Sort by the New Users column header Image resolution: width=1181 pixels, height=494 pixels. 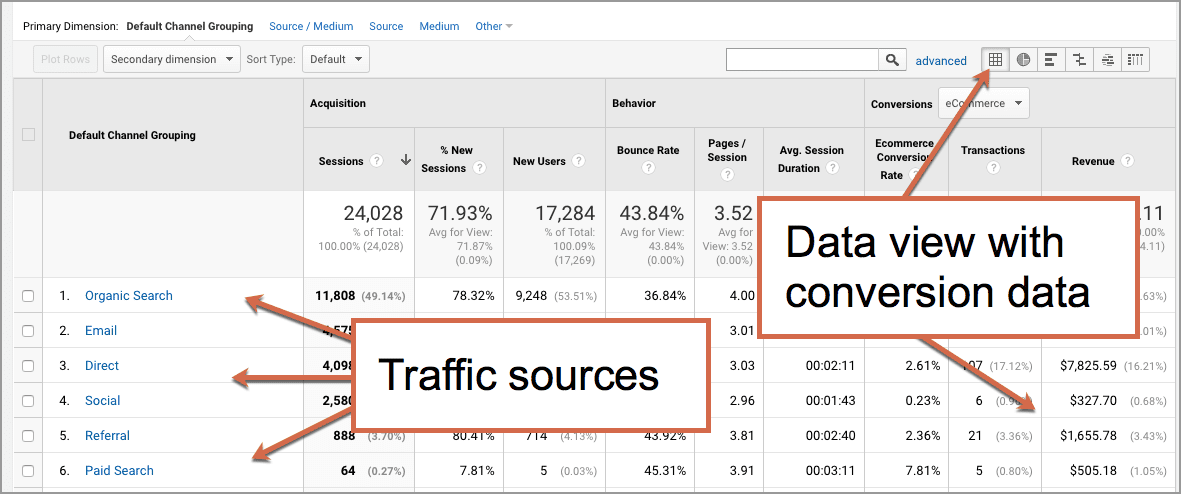(539, 161)
